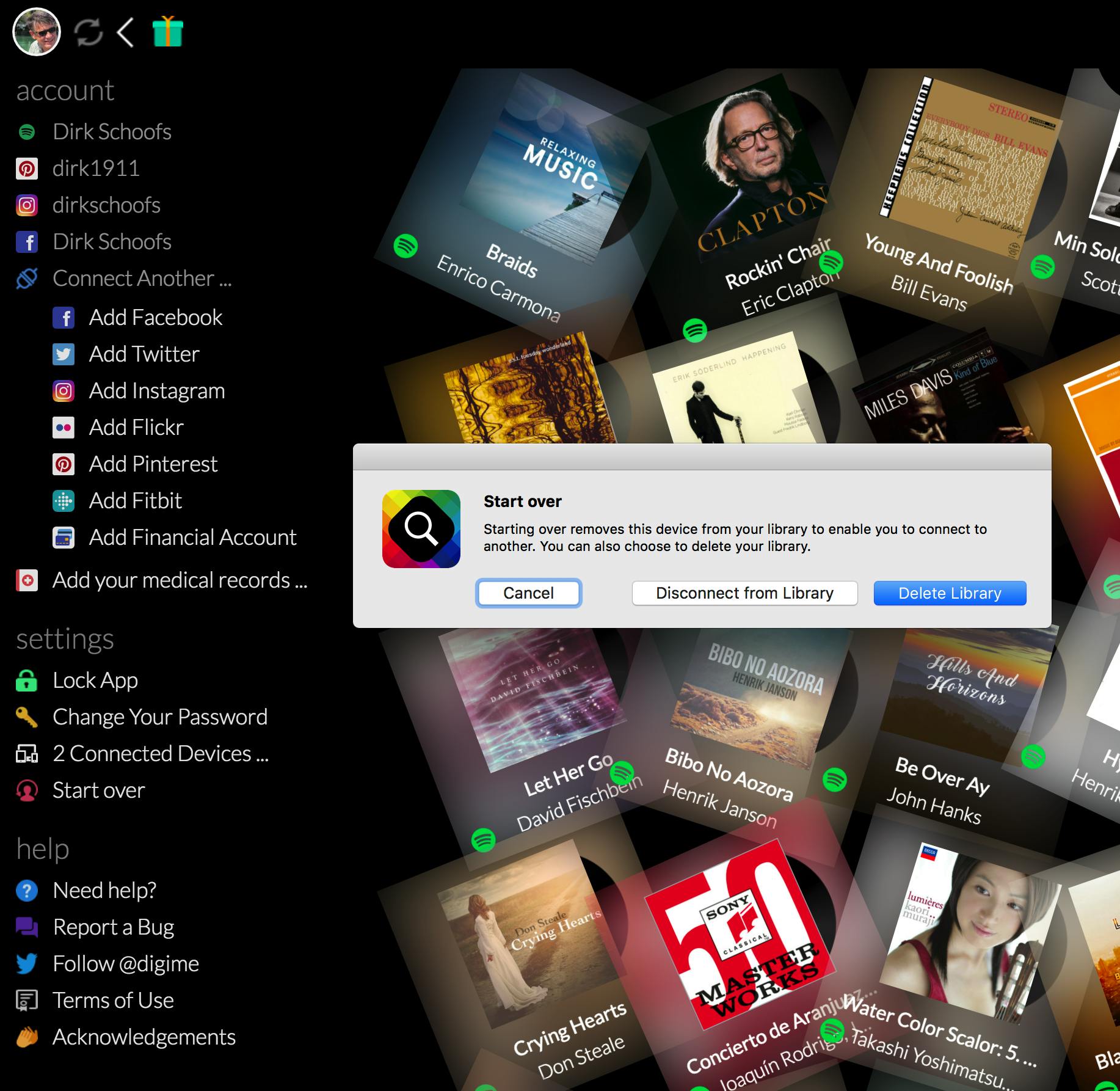1120x1091 pixels.
Task: Open the 2 Connected Devices list
Action: (x=161, y=754)
